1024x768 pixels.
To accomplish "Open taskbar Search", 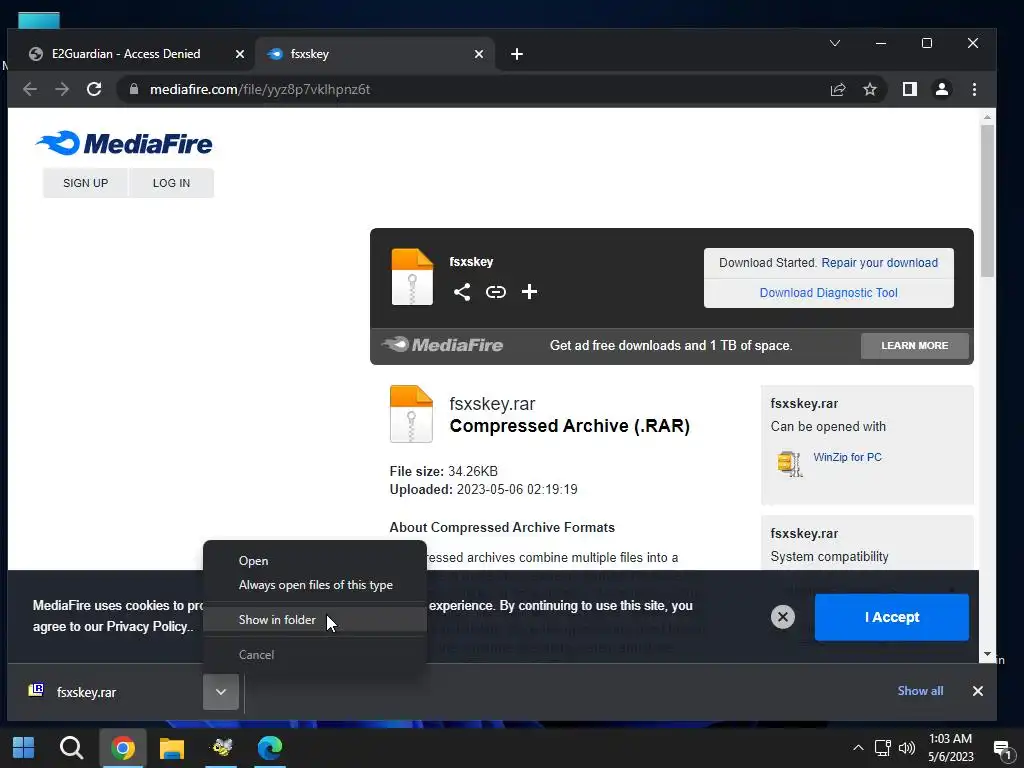I will [72, 748].
